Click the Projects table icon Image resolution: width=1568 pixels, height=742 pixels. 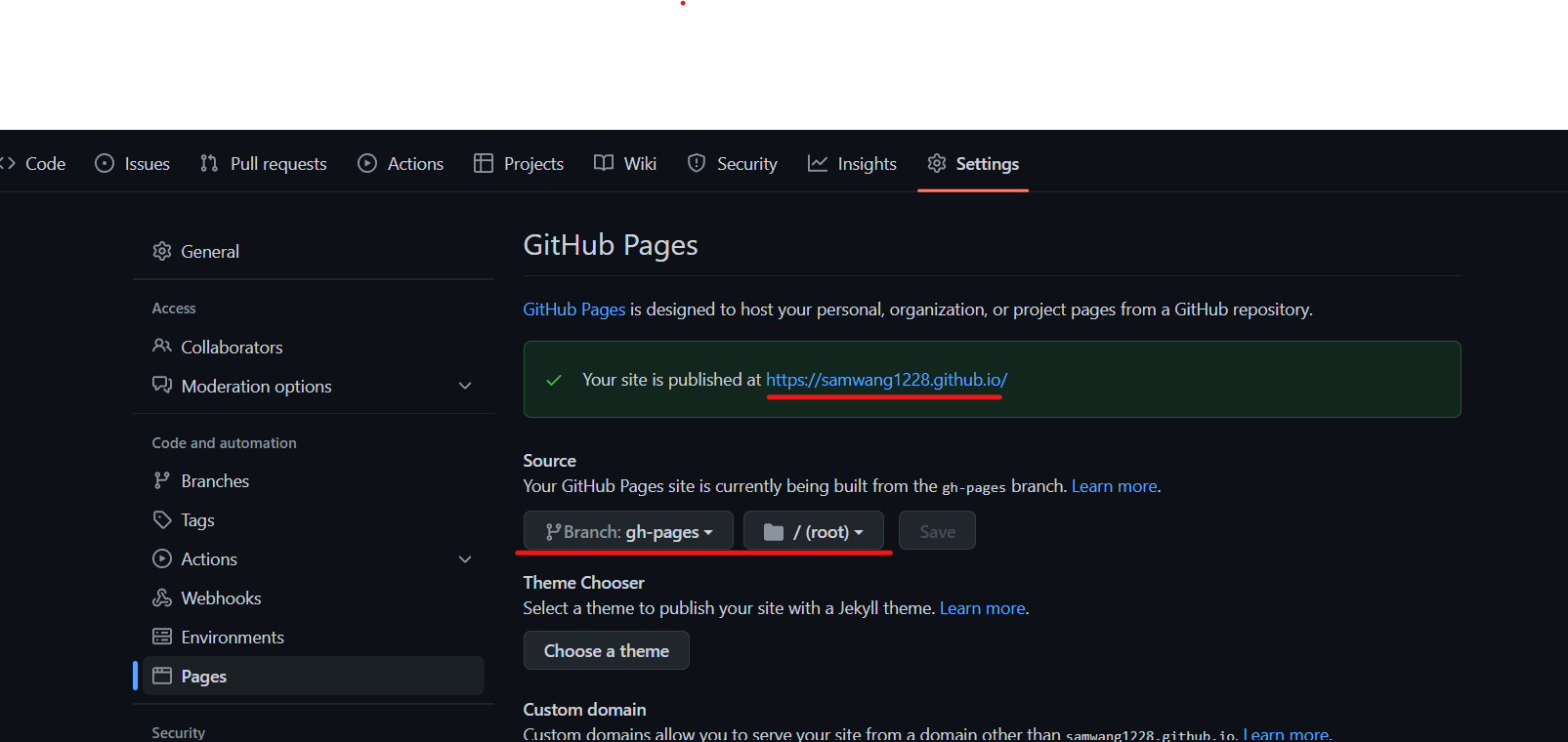(484, 163)
